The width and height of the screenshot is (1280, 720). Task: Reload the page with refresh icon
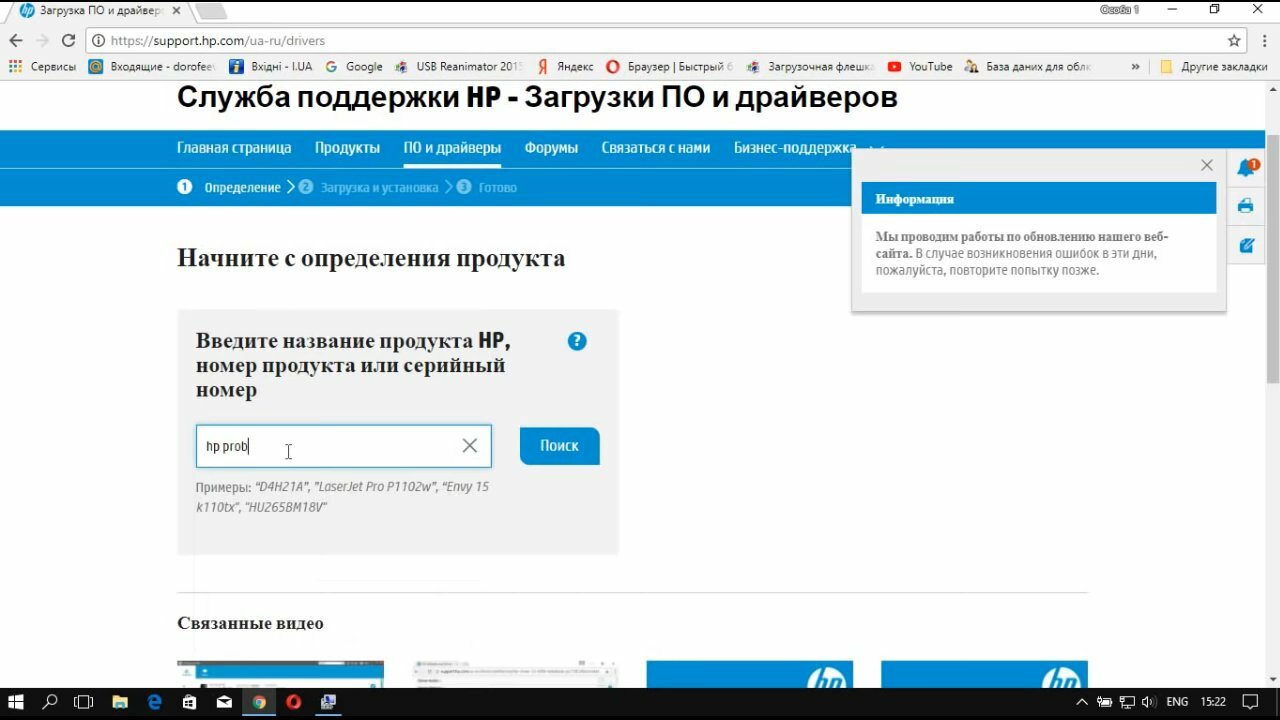coord(68,41)
